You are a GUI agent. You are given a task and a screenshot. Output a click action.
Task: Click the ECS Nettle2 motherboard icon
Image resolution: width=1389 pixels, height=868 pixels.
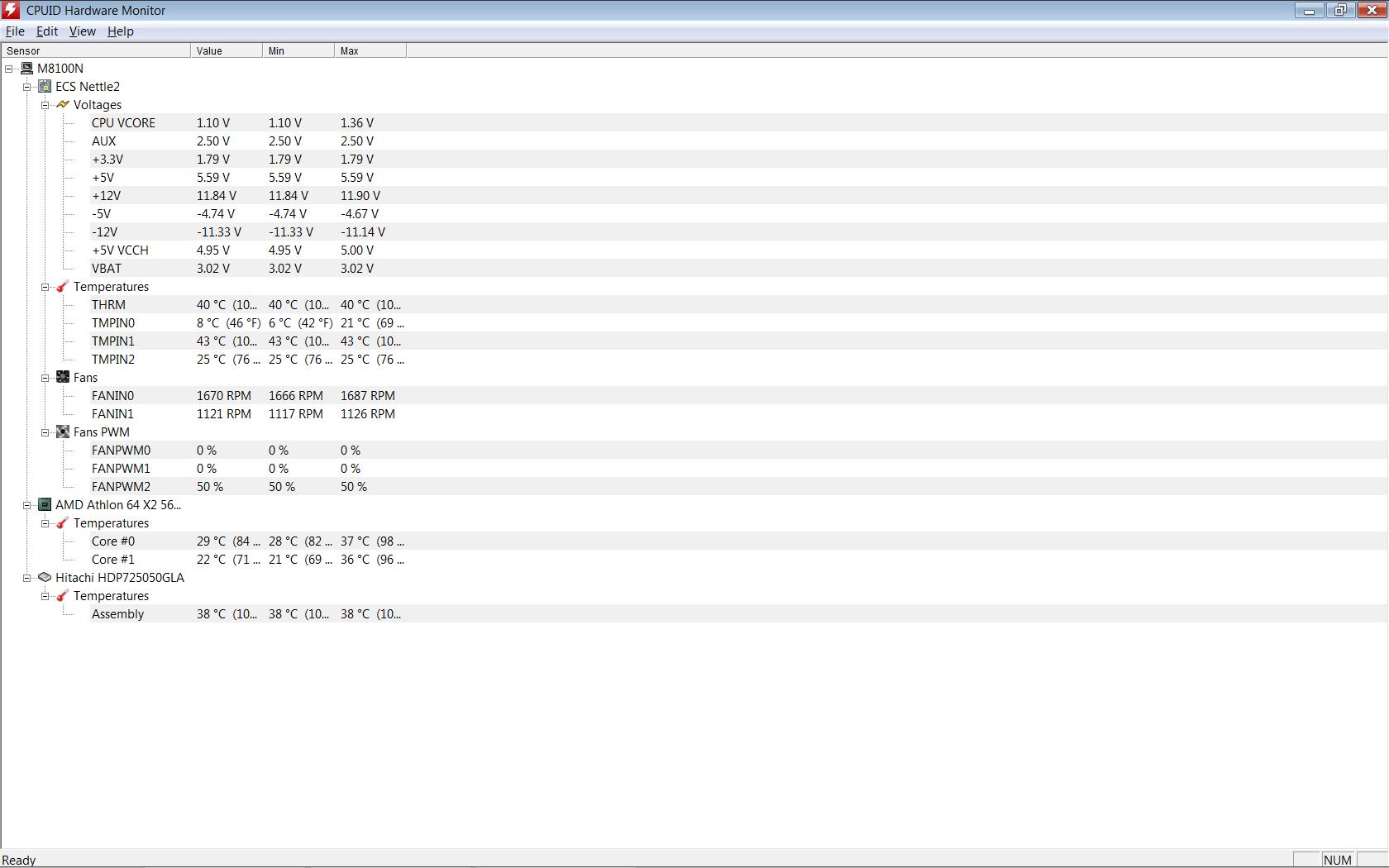coord(45,87)
